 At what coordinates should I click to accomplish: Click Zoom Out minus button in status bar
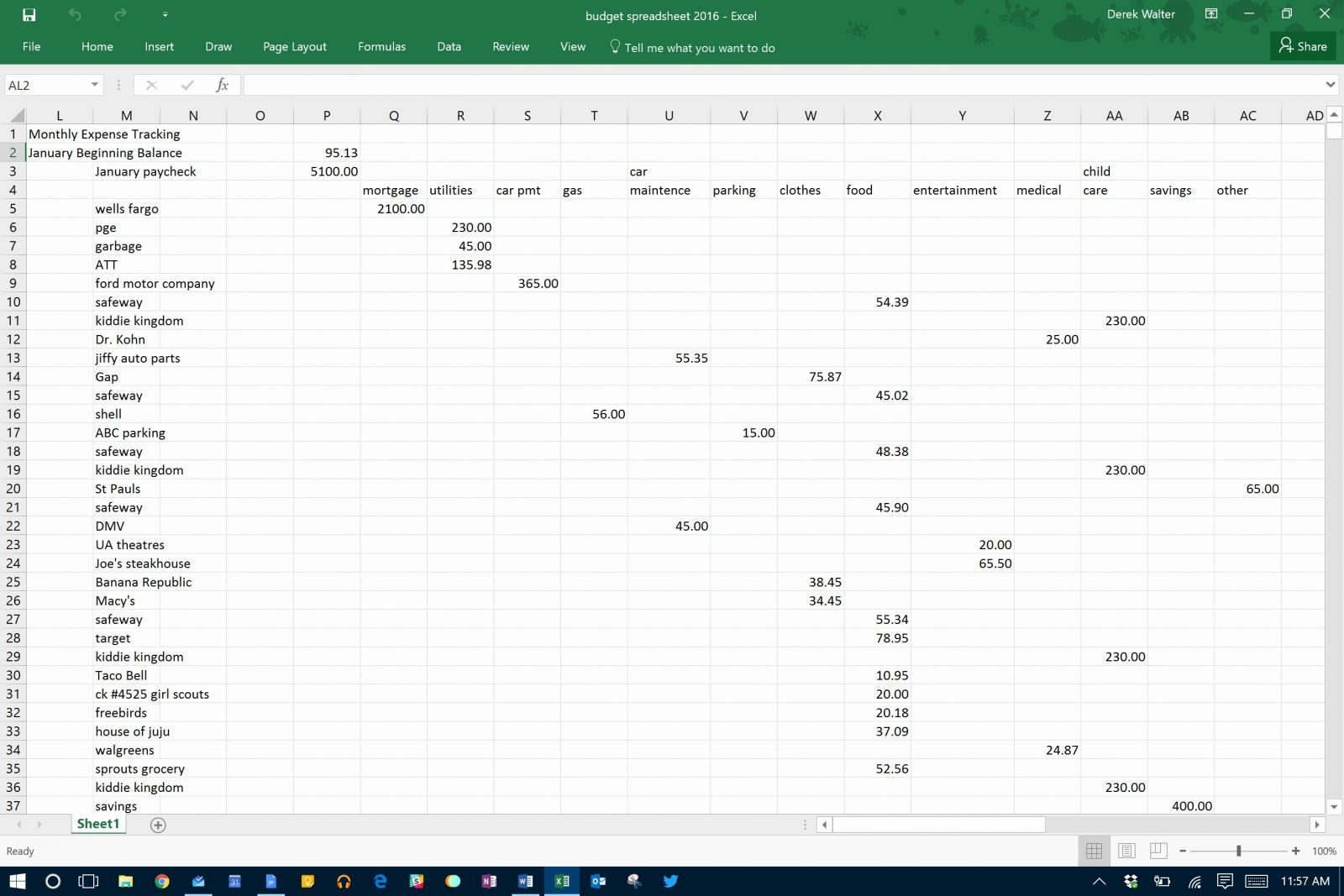click(1184, 850)
